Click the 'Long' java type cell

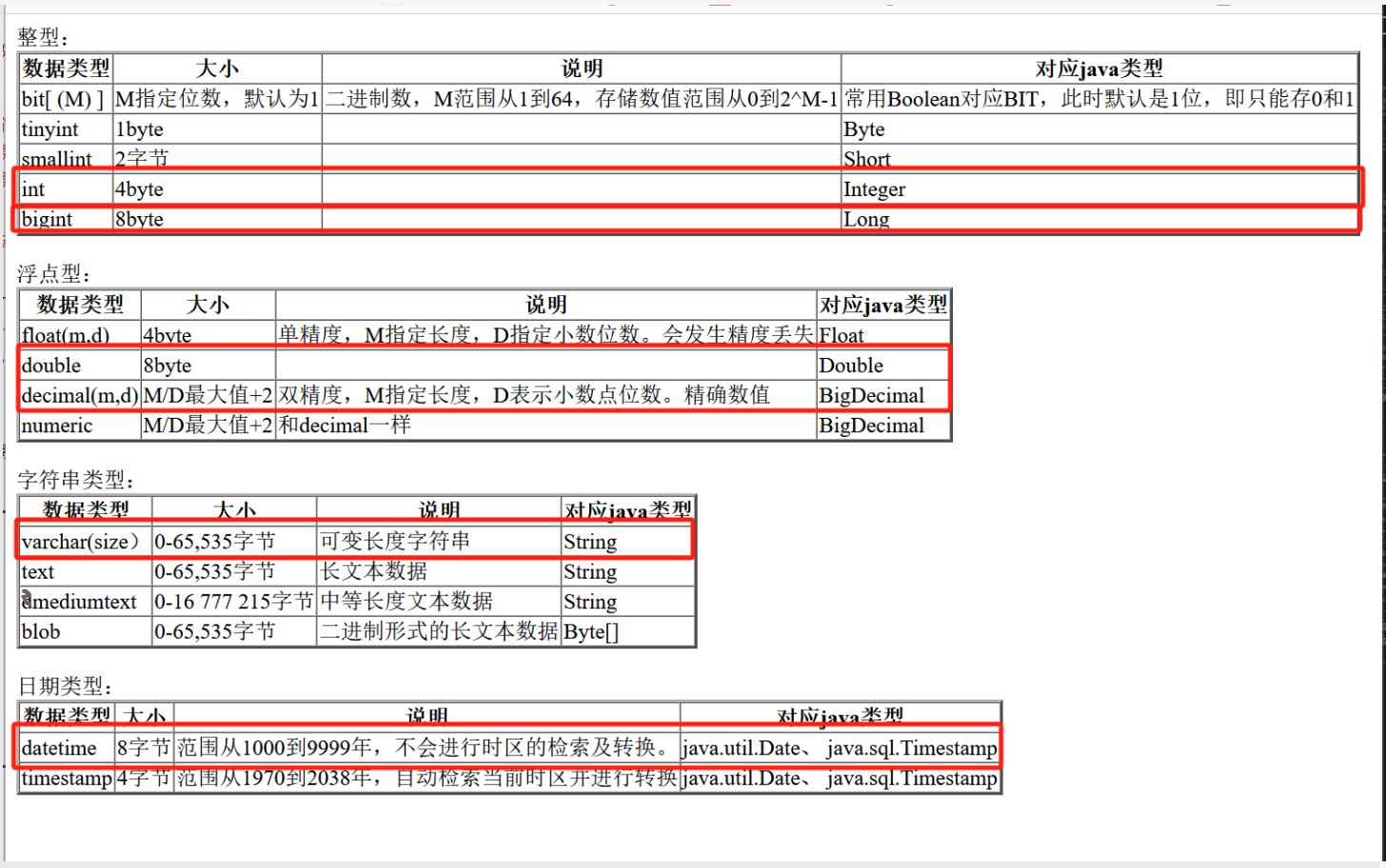pyautogui.click(x=1099, y=219)
